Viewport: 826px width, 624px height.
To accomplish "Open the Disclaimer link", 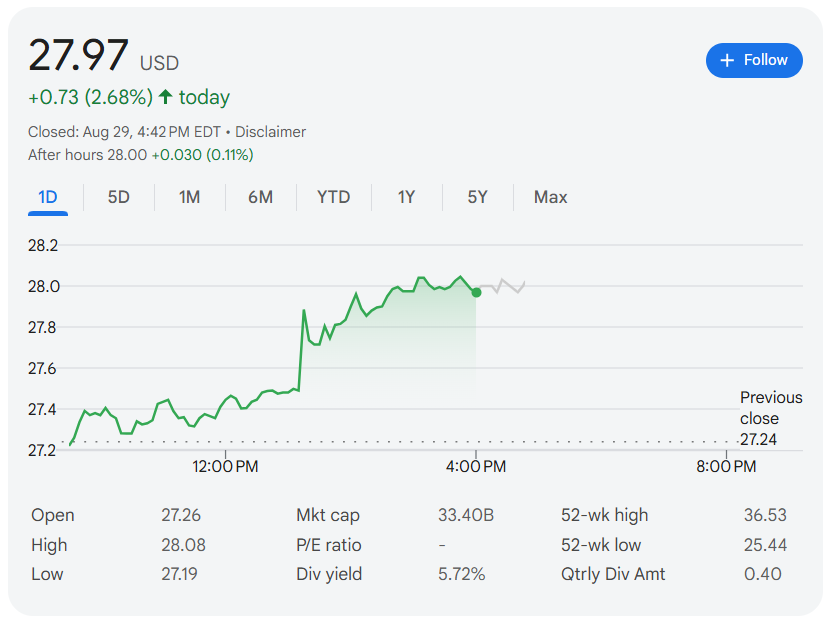I will pyautogui.click(x=270, y=132).
